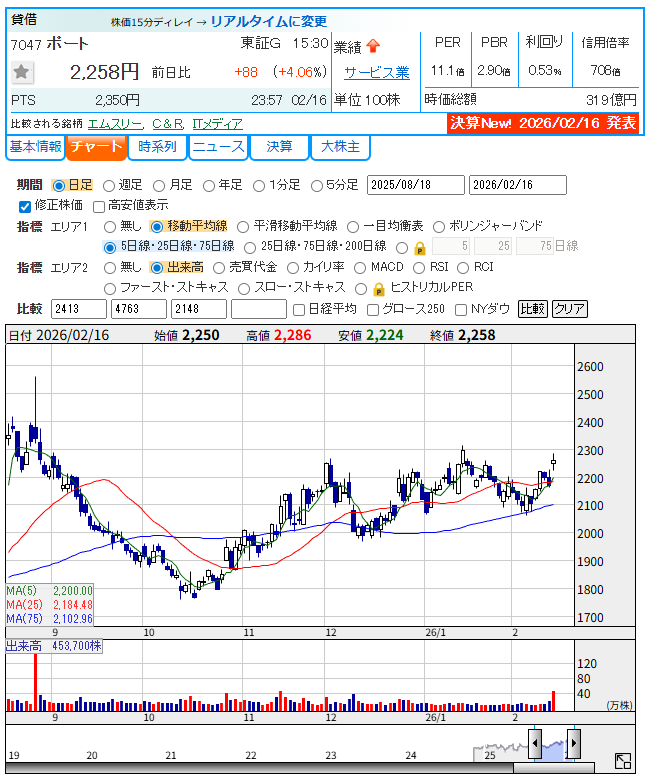
Task: Open compared stock ITメディア
Action: tap(217, 124)
